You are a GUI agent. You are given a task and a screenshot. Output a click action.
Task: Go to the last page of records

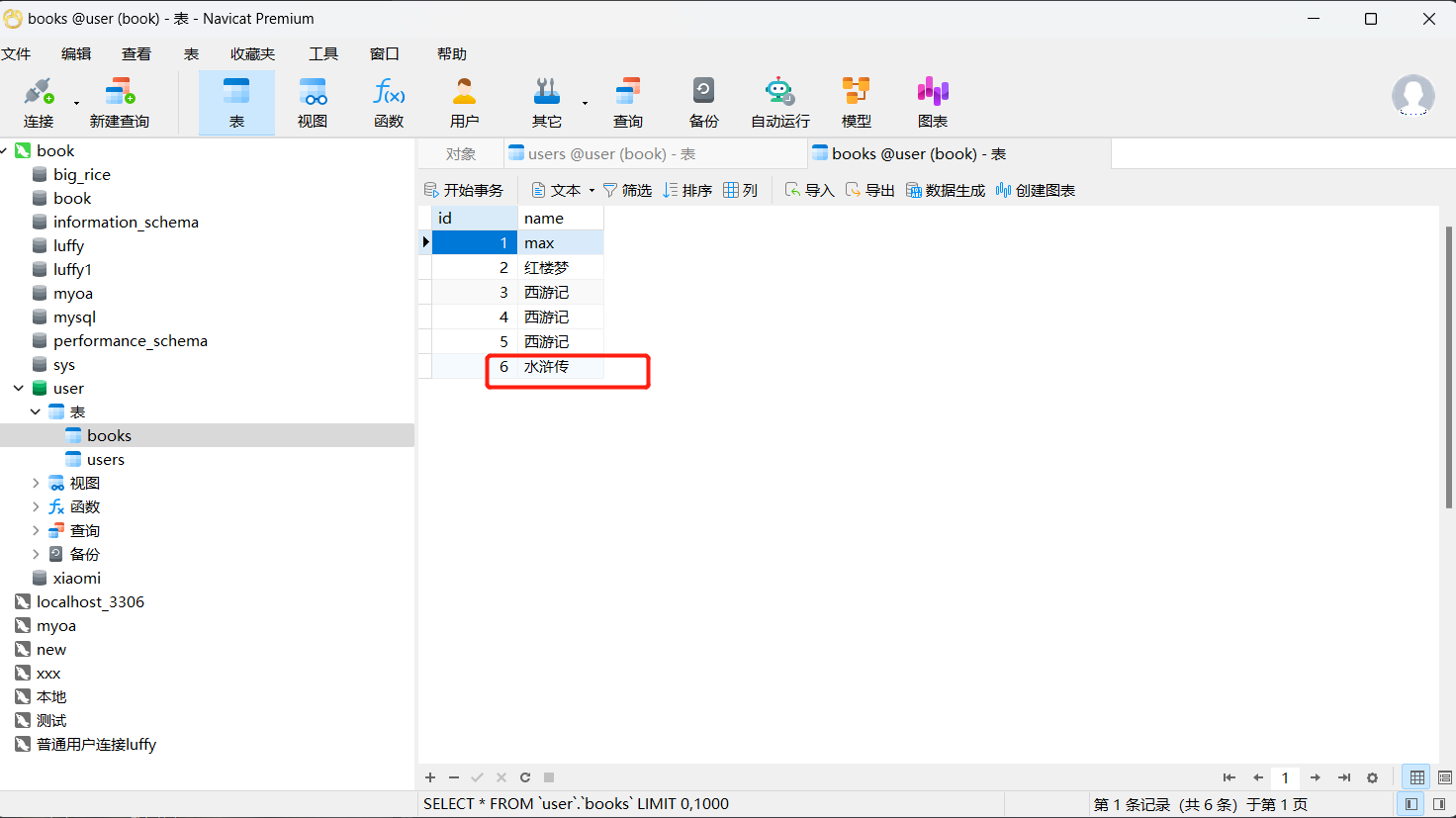(1344, 777)
